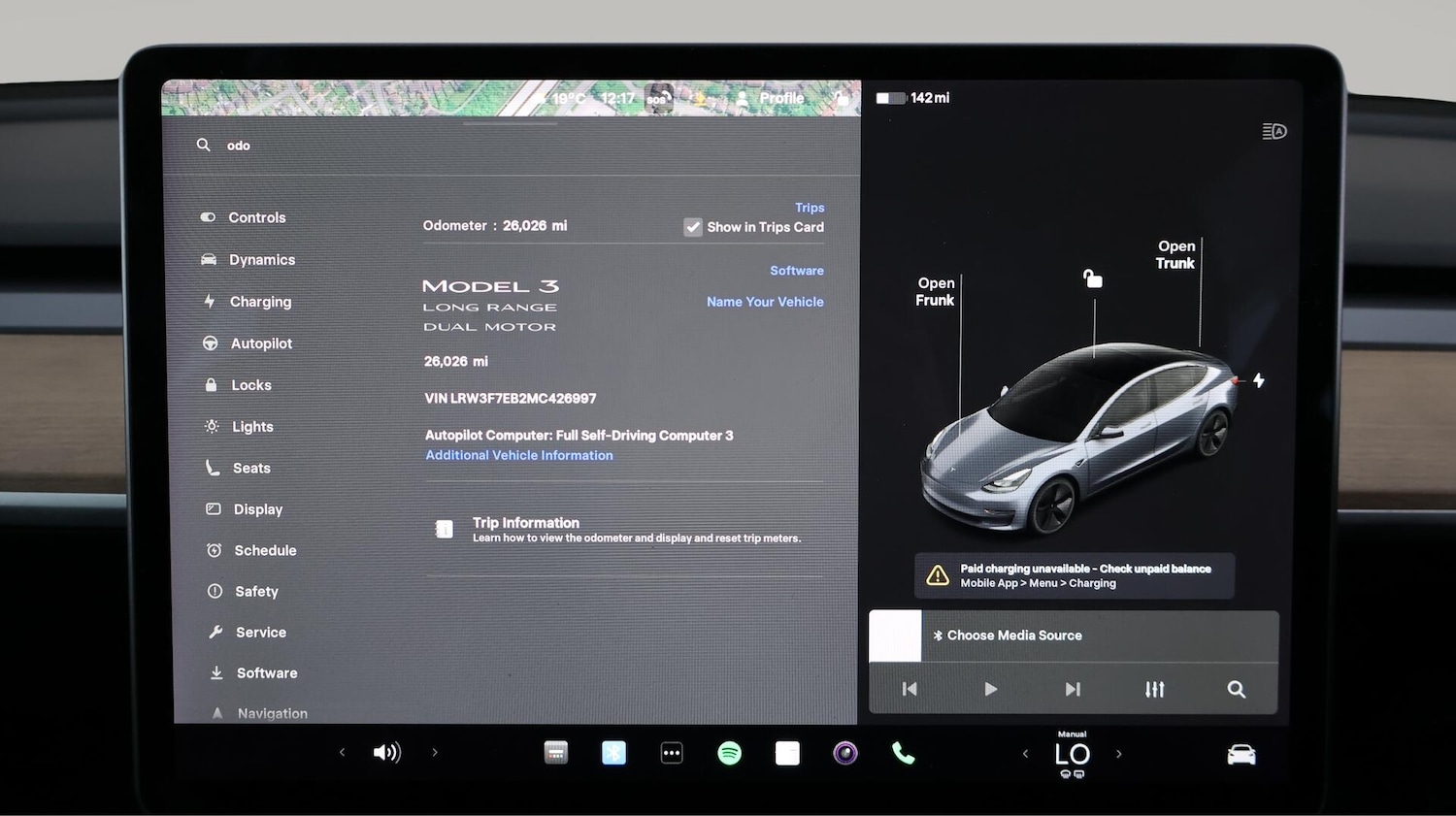1456x816 pixels.
Task: Tap the SOS status icon
Action: 658,98
